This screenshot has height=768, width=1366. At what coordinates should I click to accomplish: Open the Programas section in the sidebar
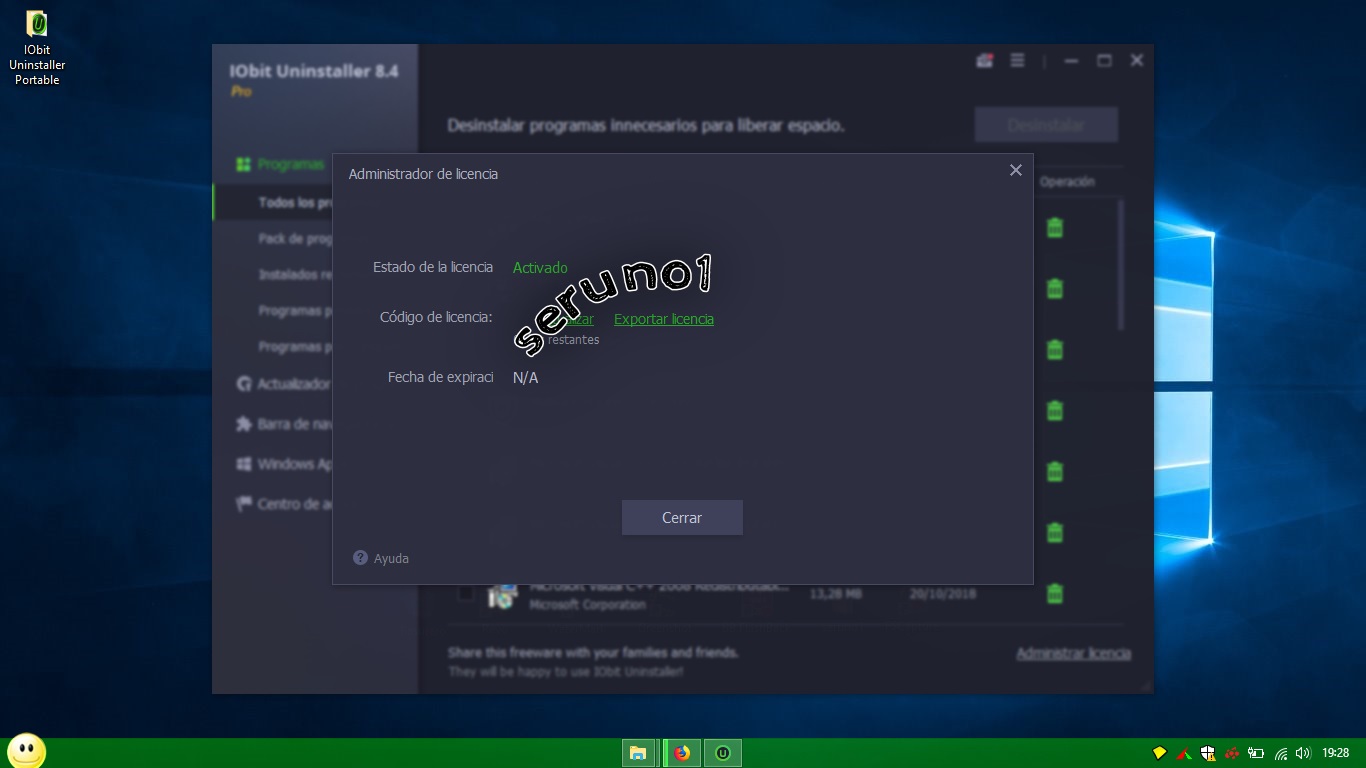click(x=283, y=164)
